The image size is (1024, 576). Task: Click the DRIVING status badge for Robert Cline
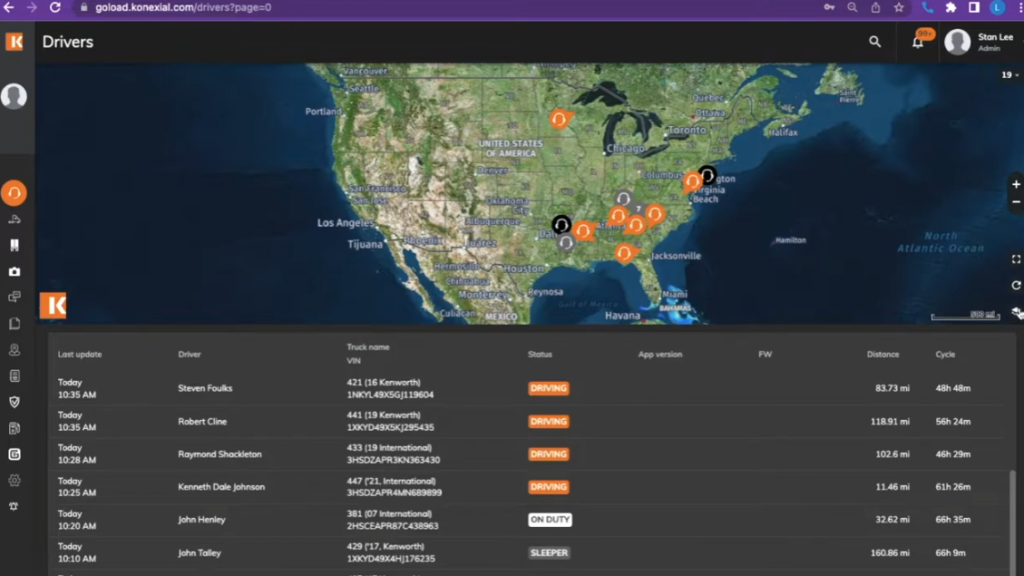click(548, 421)
